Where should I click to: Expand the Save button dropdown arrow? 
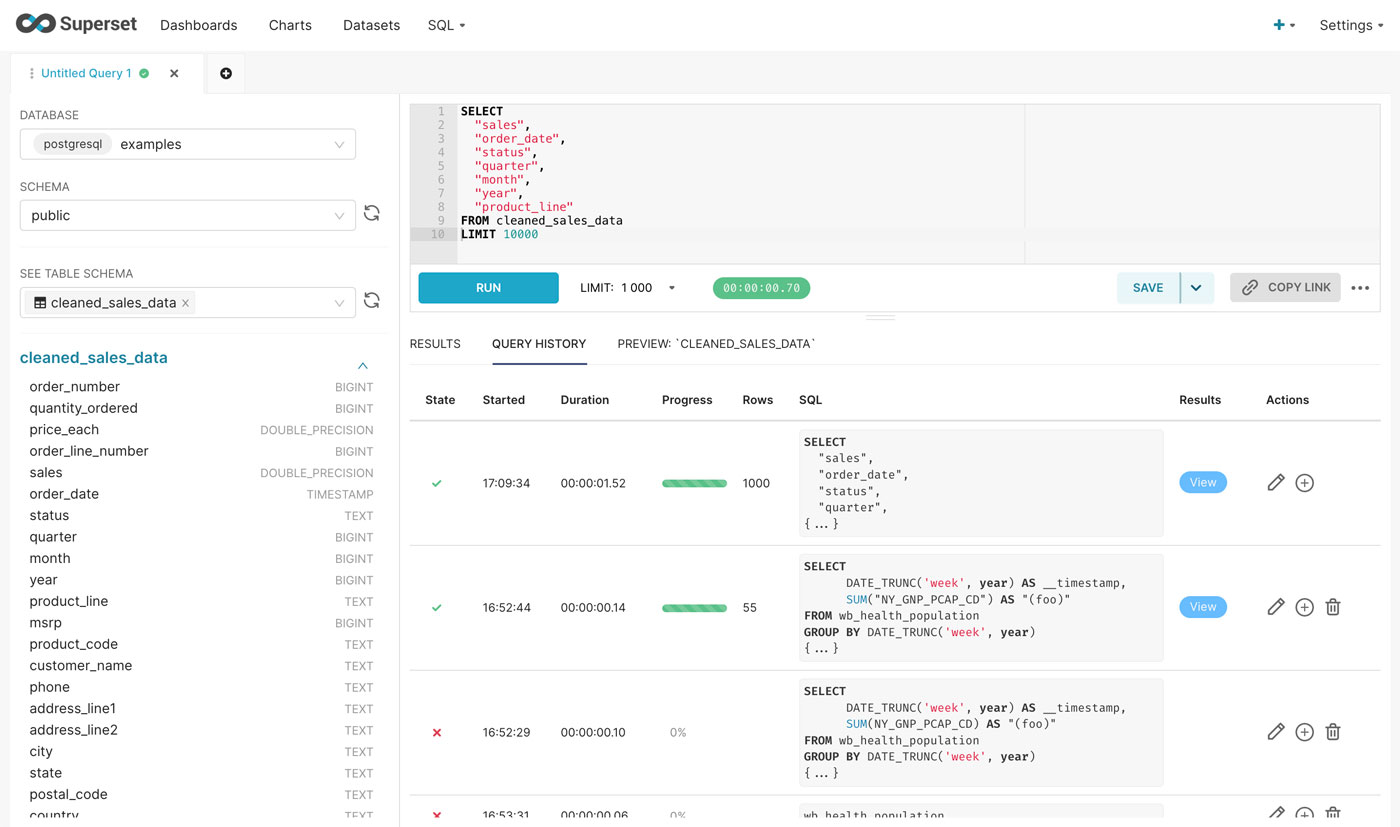coord(1196,288)
